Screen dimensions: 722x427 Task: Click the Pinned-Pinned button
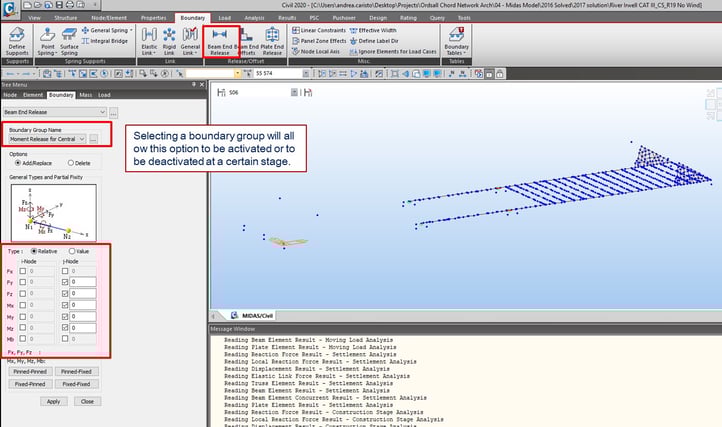(30, 371)
